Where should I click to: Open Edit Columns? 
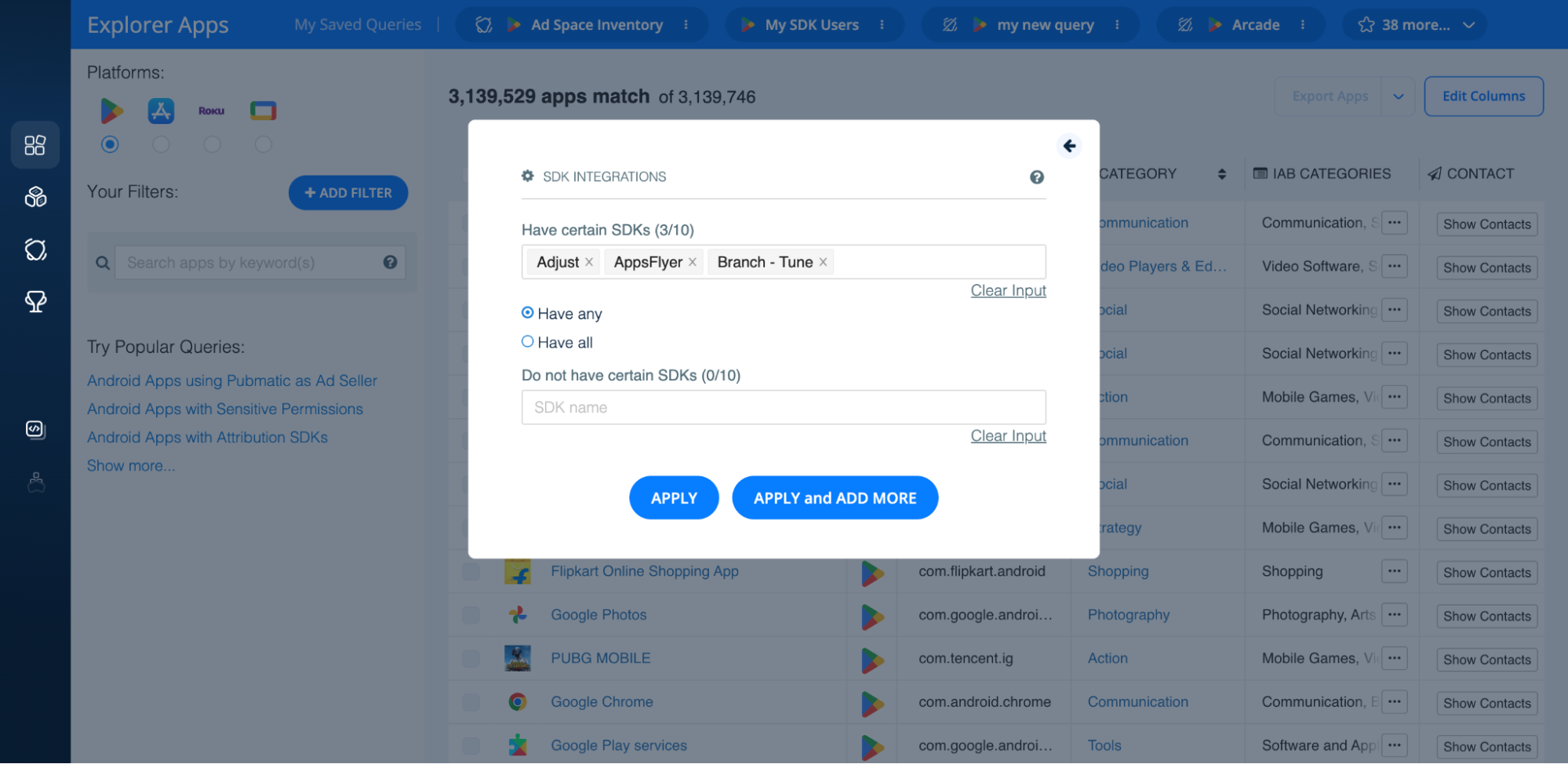(x=1483, y=96)
